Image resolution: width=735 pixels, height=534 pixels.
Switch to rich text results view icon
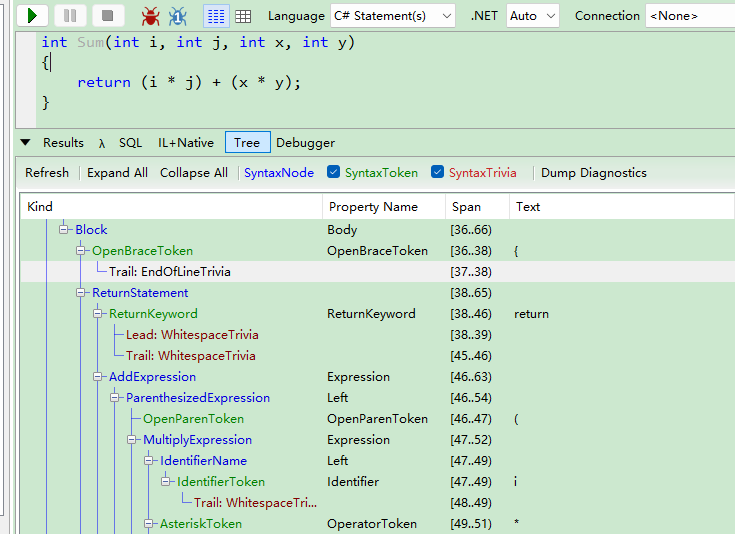[x=215, y=16]
